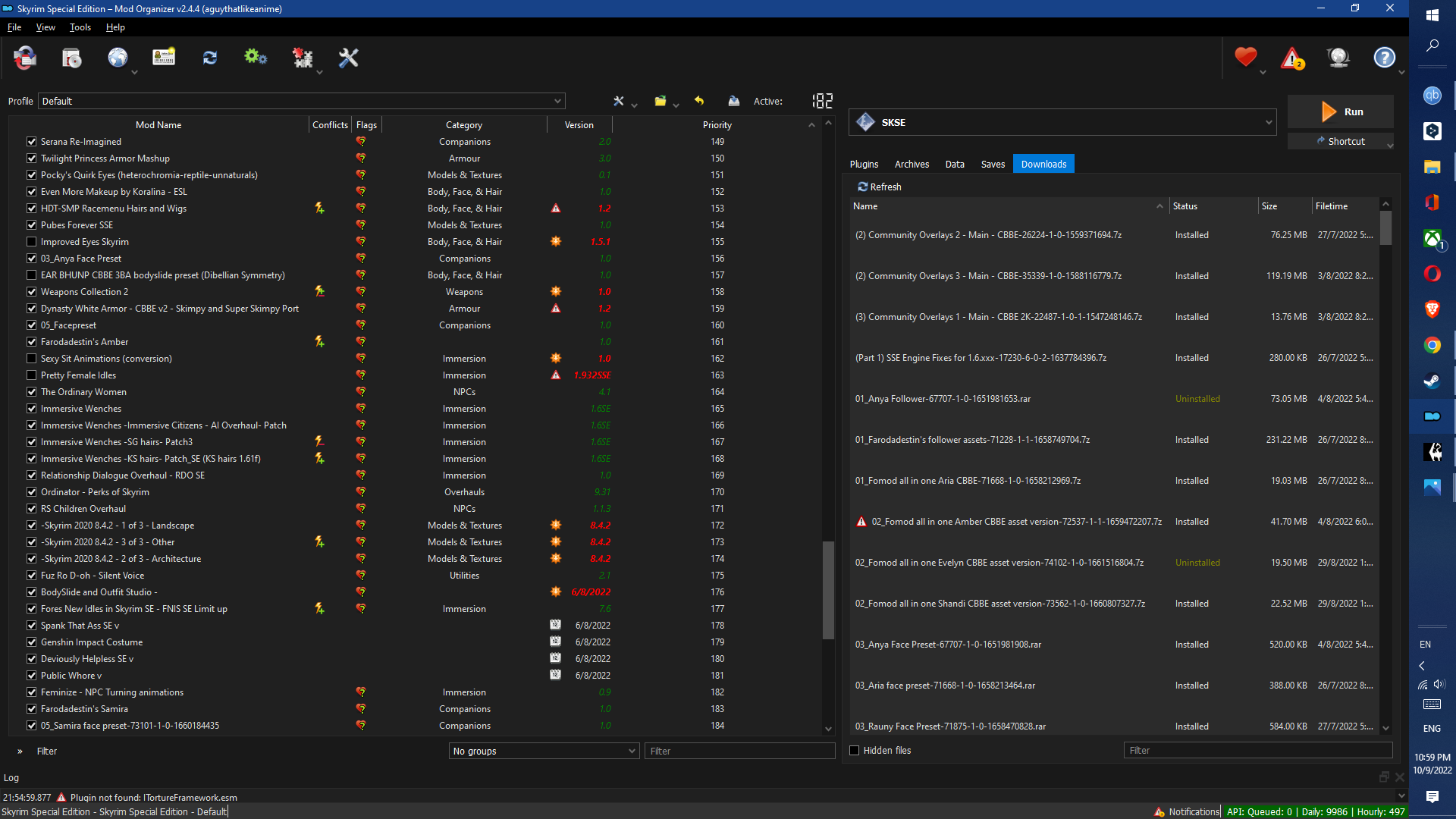Float the Log panel using its undock icon
The width and height of the screenshot is (1456, 819).
point(1384,777)
